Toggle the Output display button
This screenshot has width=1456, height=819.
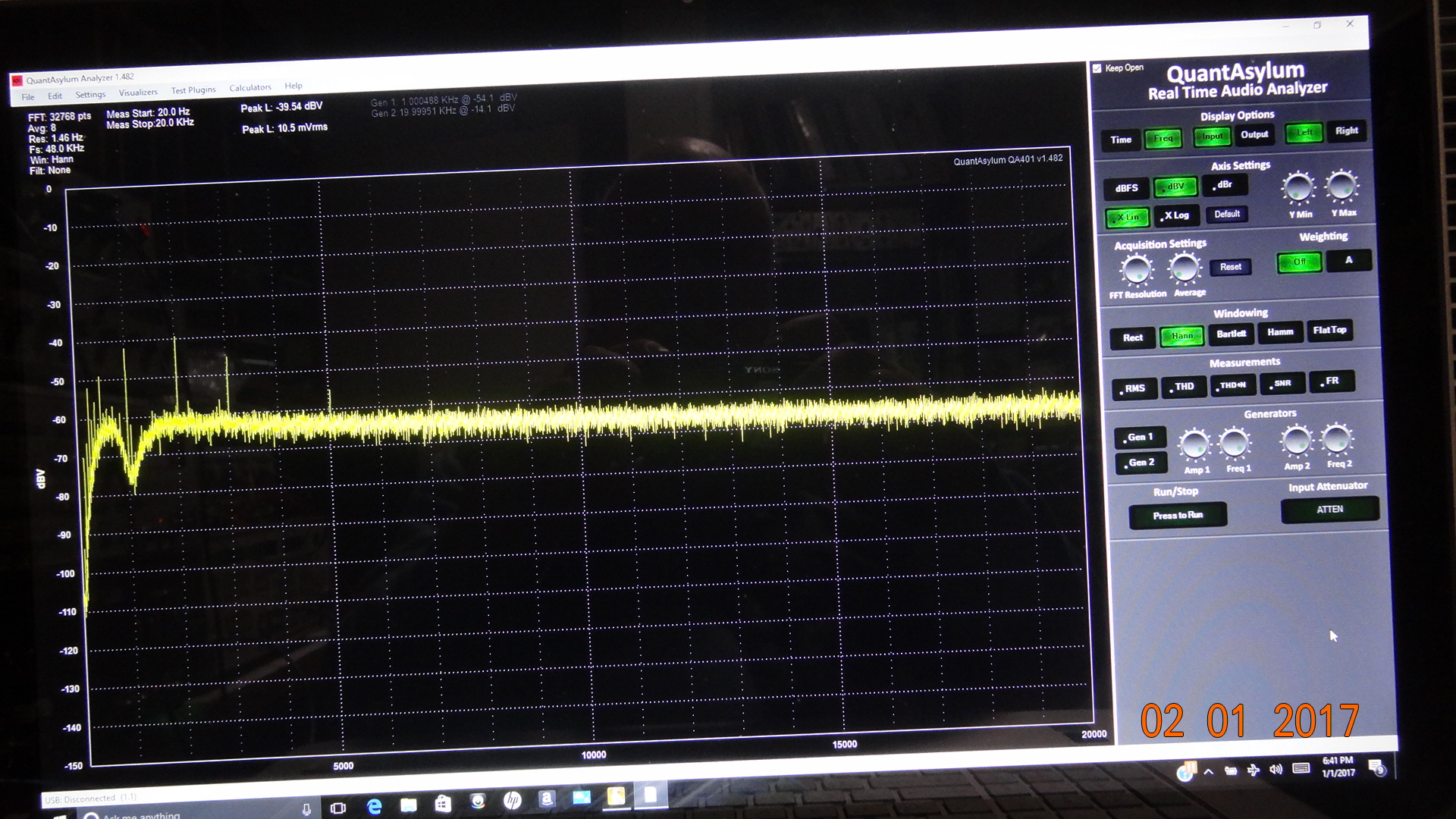point(1254,134)
